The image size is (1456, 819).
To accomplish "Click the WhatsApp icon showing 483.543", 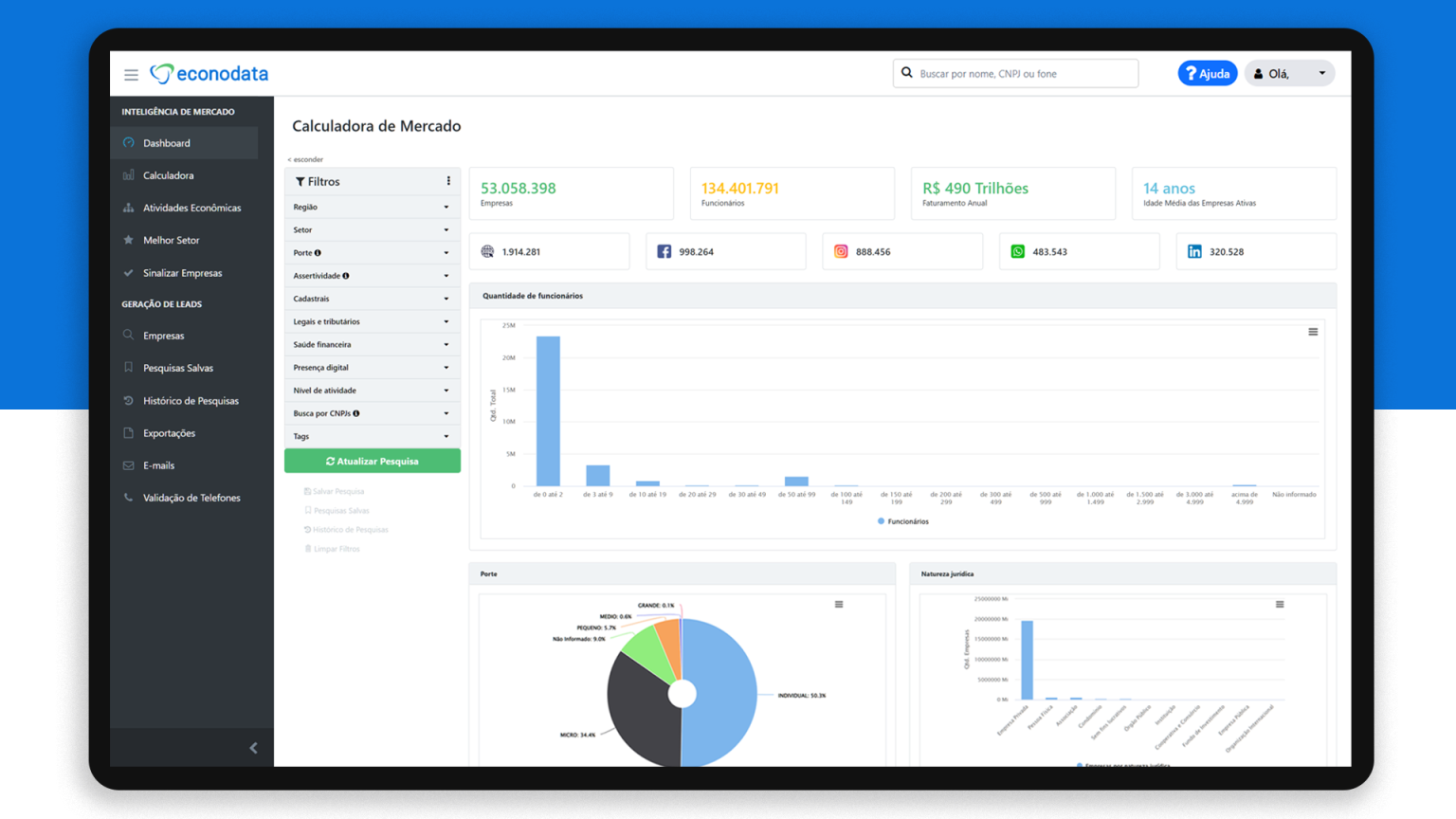I will click(x=1017, y=251).
